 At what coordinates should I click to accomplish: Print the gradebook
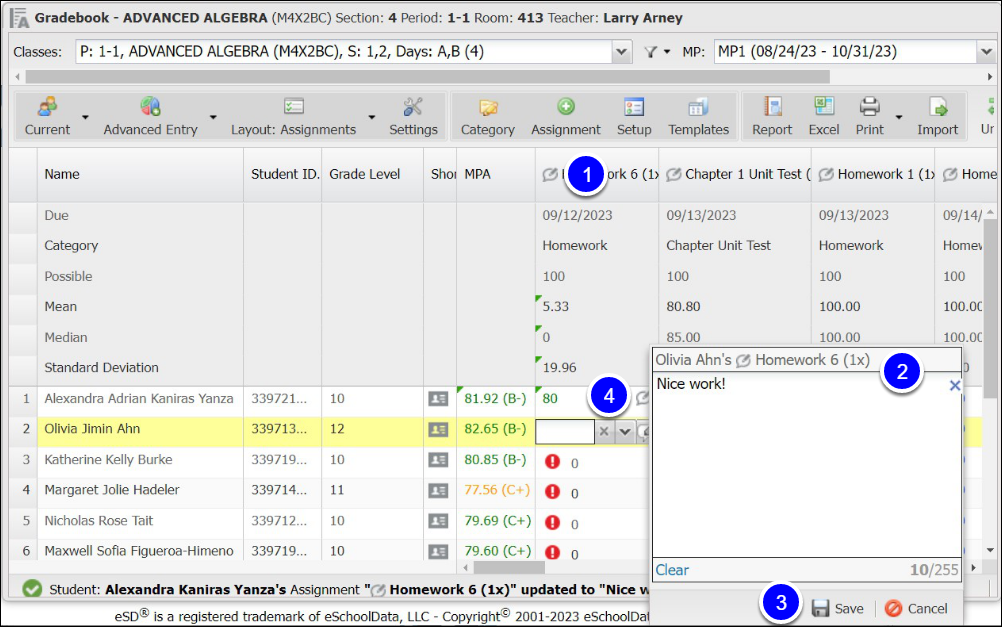pyautogui.click(x=869, y=116)
